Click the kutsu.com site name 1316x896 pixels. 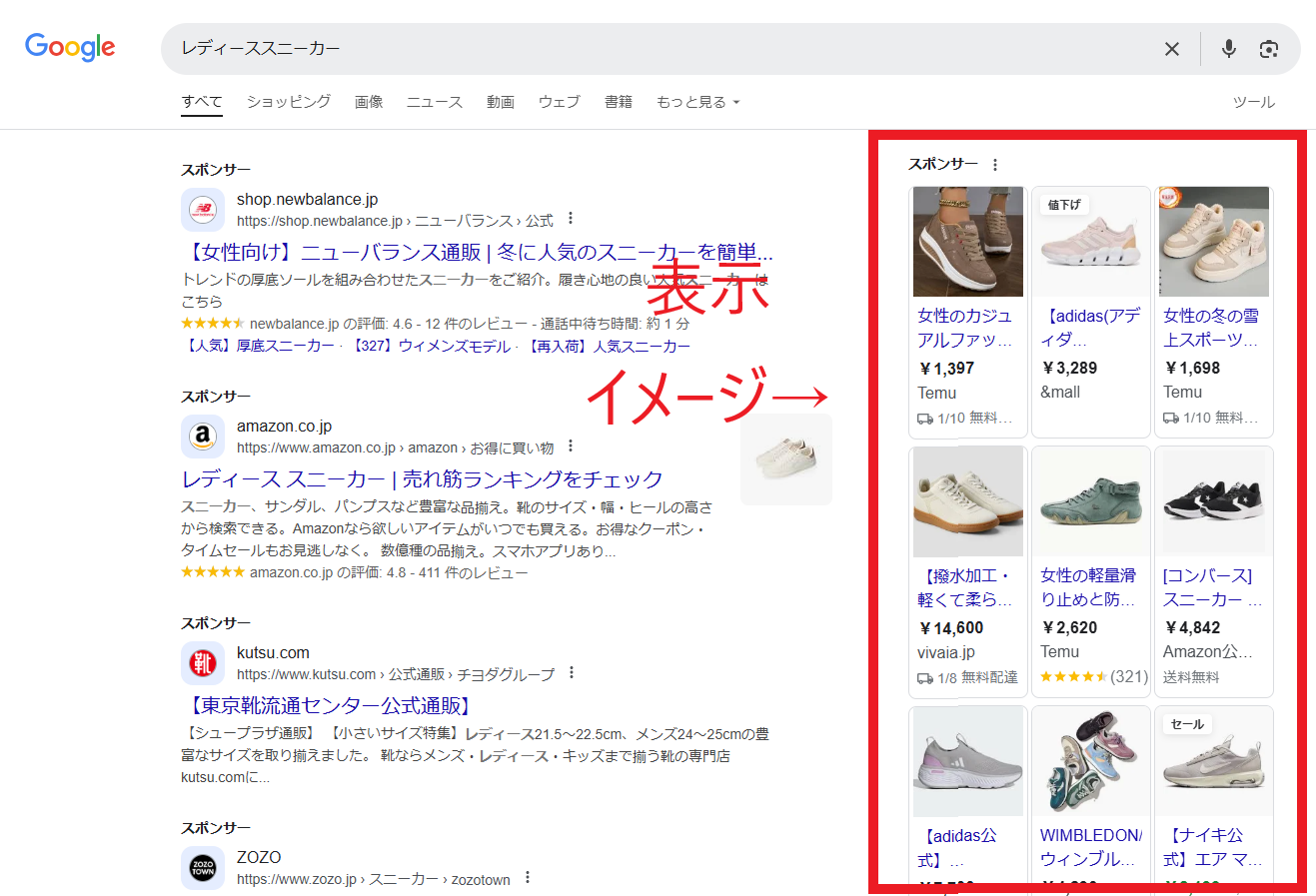click(273, 653)
